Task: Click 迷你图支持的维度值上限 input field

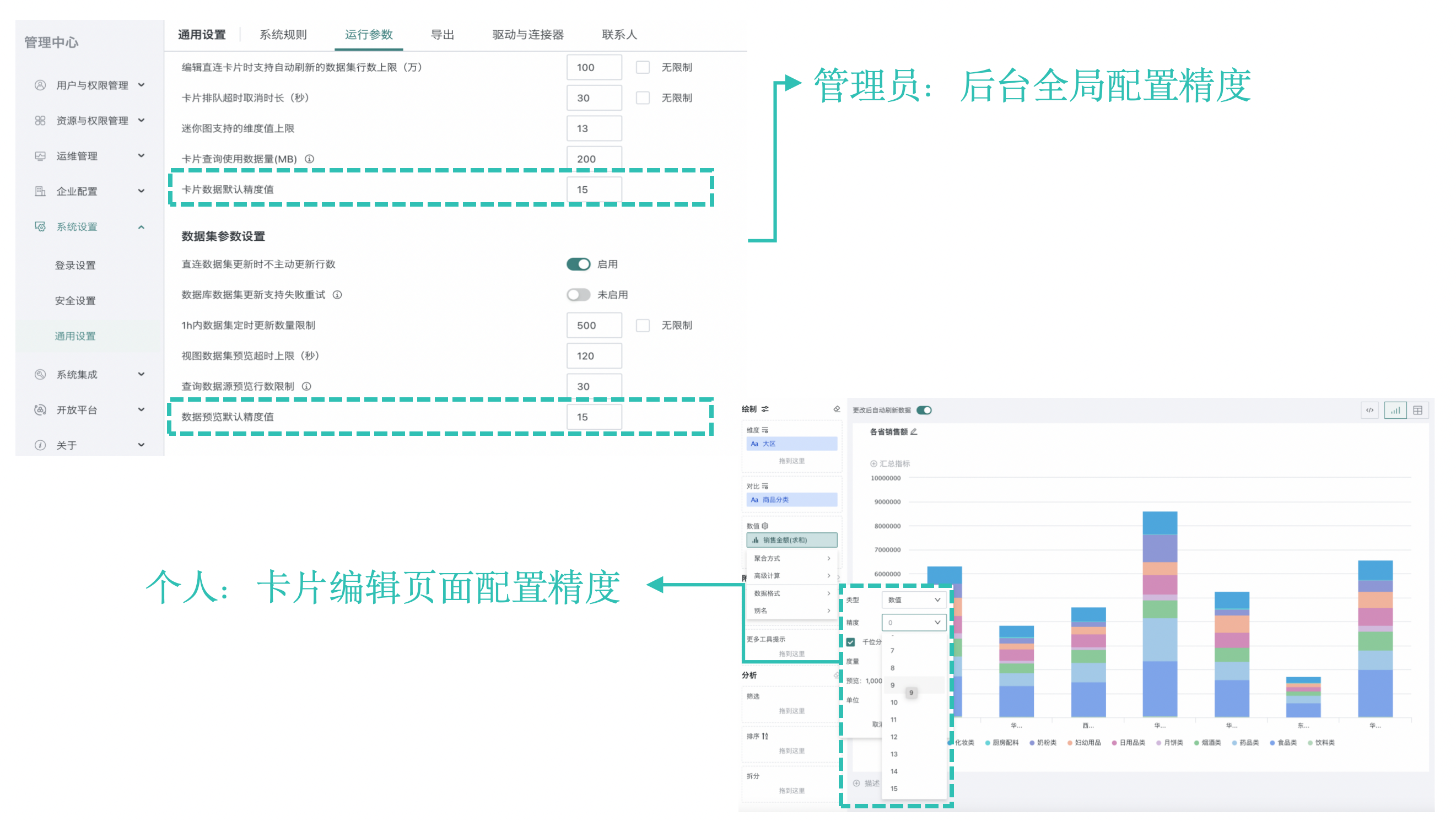Action: click(x=594, y=128)
